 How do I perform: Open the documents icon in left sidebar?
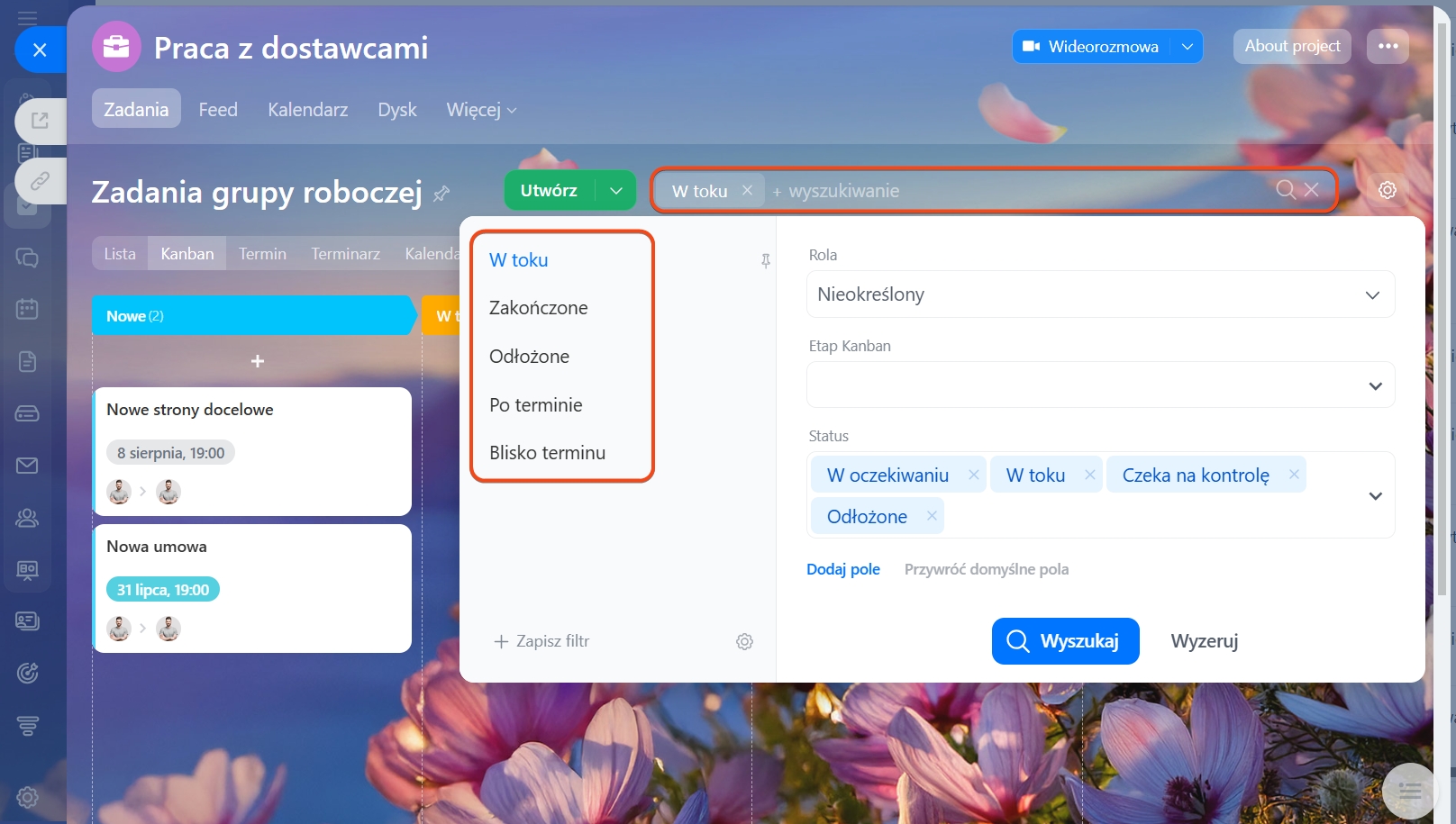27,361
